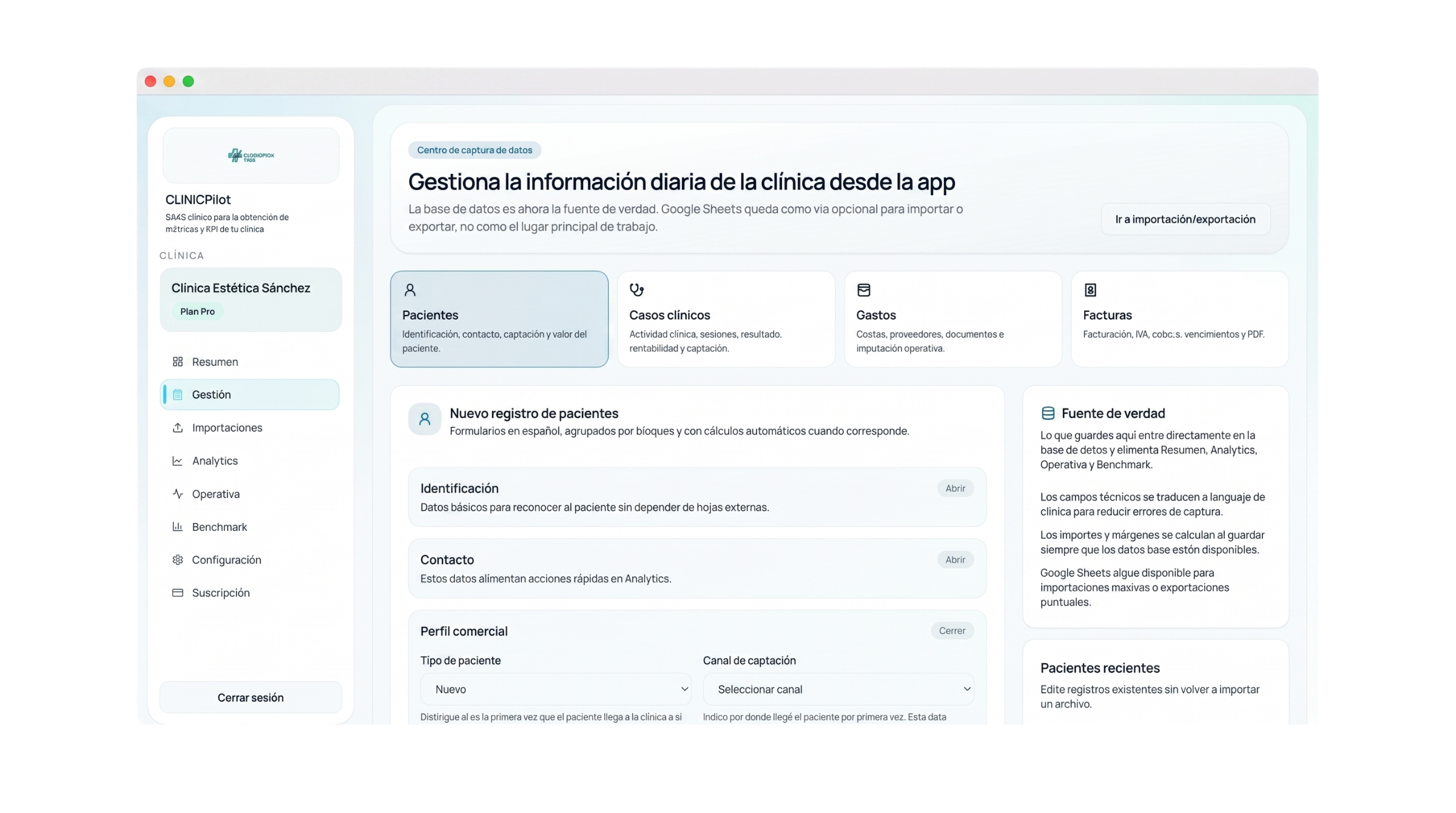
Task: Click the Gastos card icon
Action: [x=864, y=290]
